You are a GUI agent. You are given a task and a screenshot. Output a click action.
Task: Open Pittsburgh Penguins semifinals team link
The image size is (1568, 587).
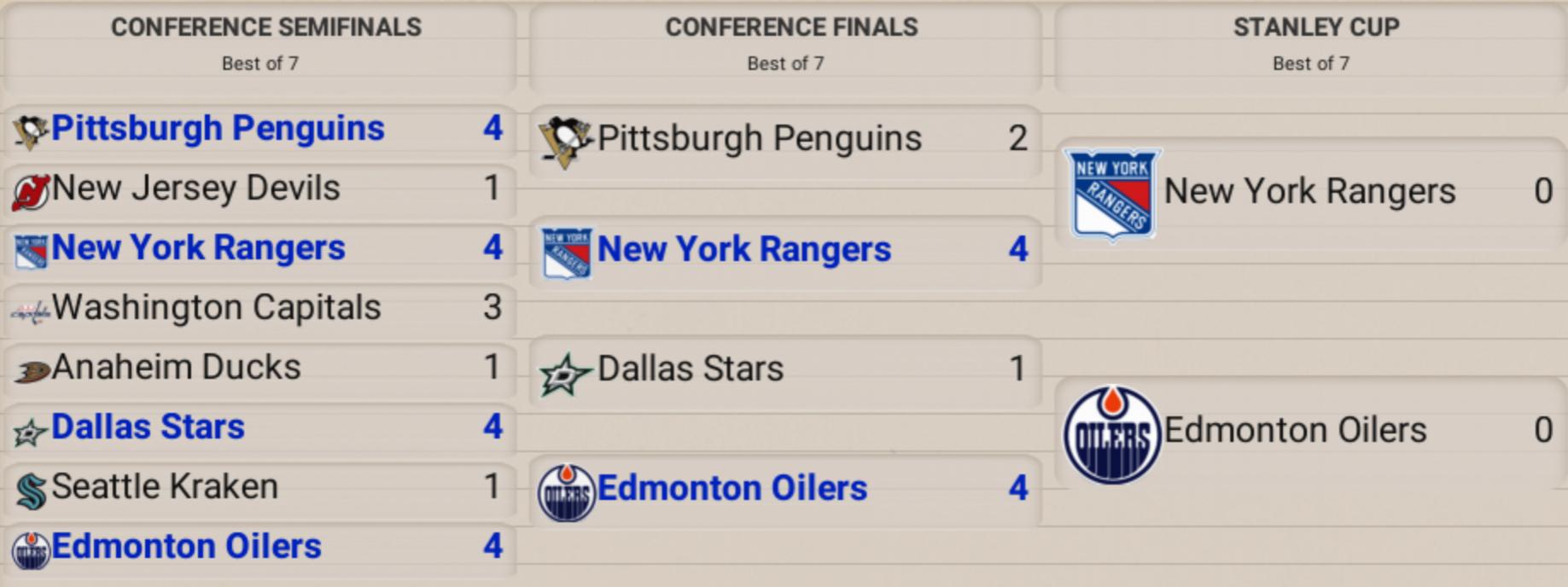click(218, 129)
